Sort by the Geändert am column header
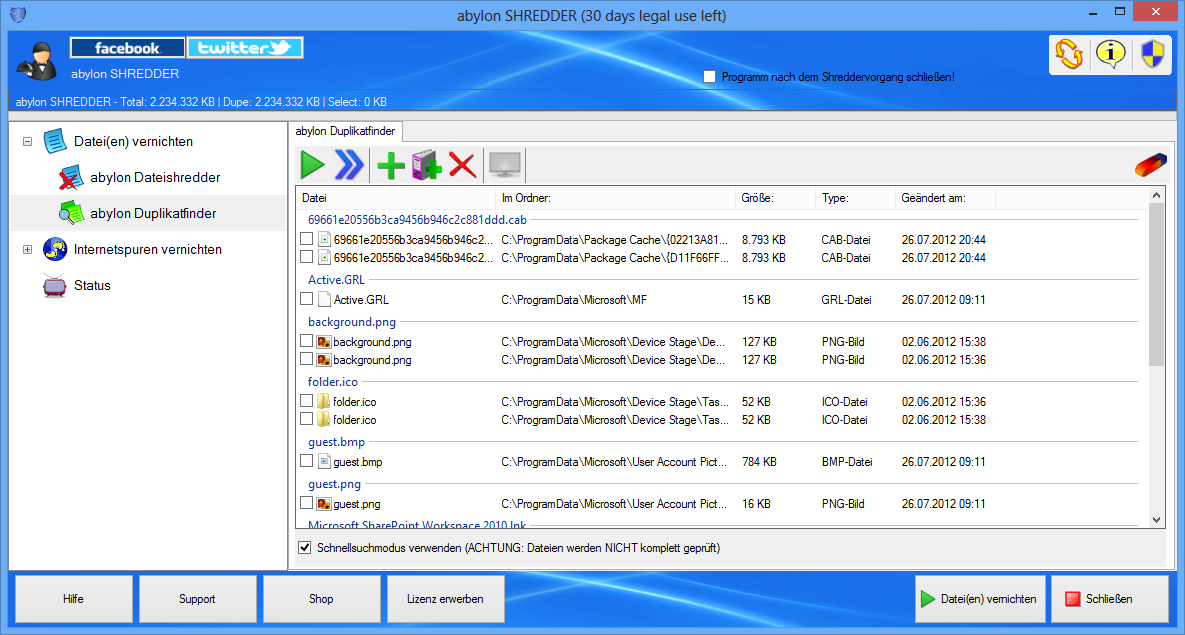 945,198
